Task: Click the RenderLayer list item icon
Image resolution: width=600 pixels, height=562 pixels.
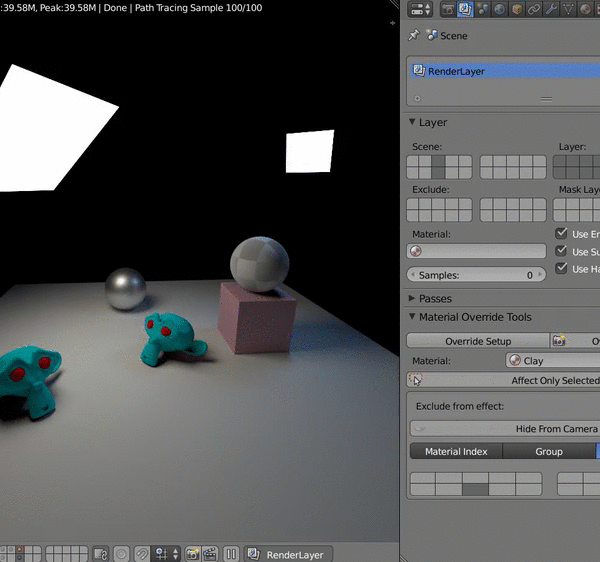Action: click(x=419, y=71)
